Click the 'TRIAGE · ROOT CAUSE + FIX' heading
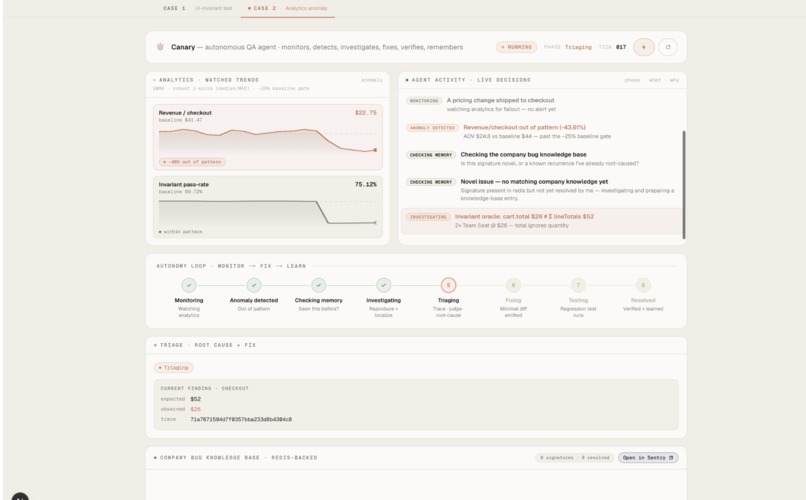806x500 pixels. pos(208,345)
